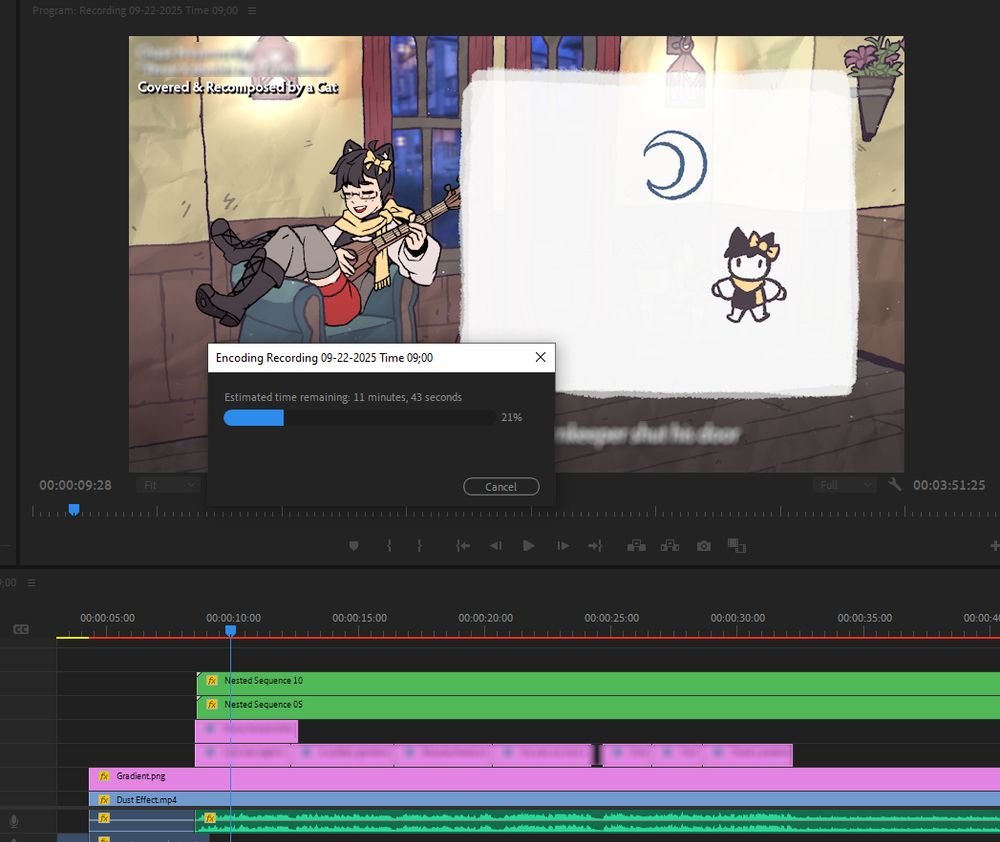Click the program monitor playhead marker

point(74,509)
